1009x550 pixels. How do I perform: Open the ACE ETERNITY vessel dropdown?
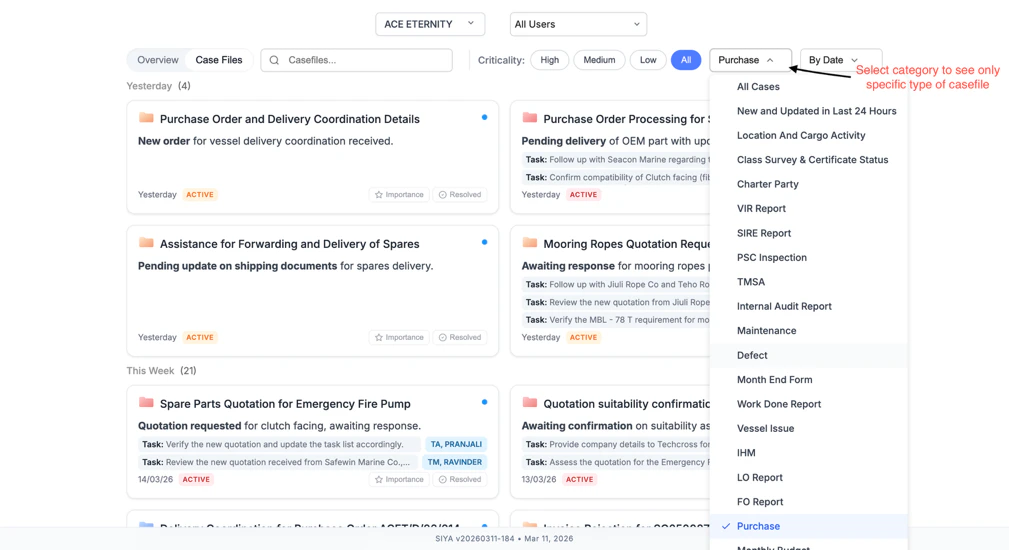[x=430, y=24]
